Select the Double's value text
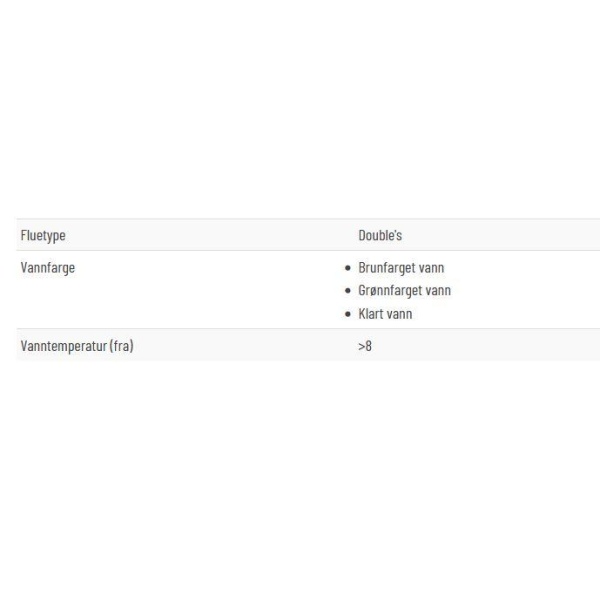 pyautogui.click(x=380, y=235)
